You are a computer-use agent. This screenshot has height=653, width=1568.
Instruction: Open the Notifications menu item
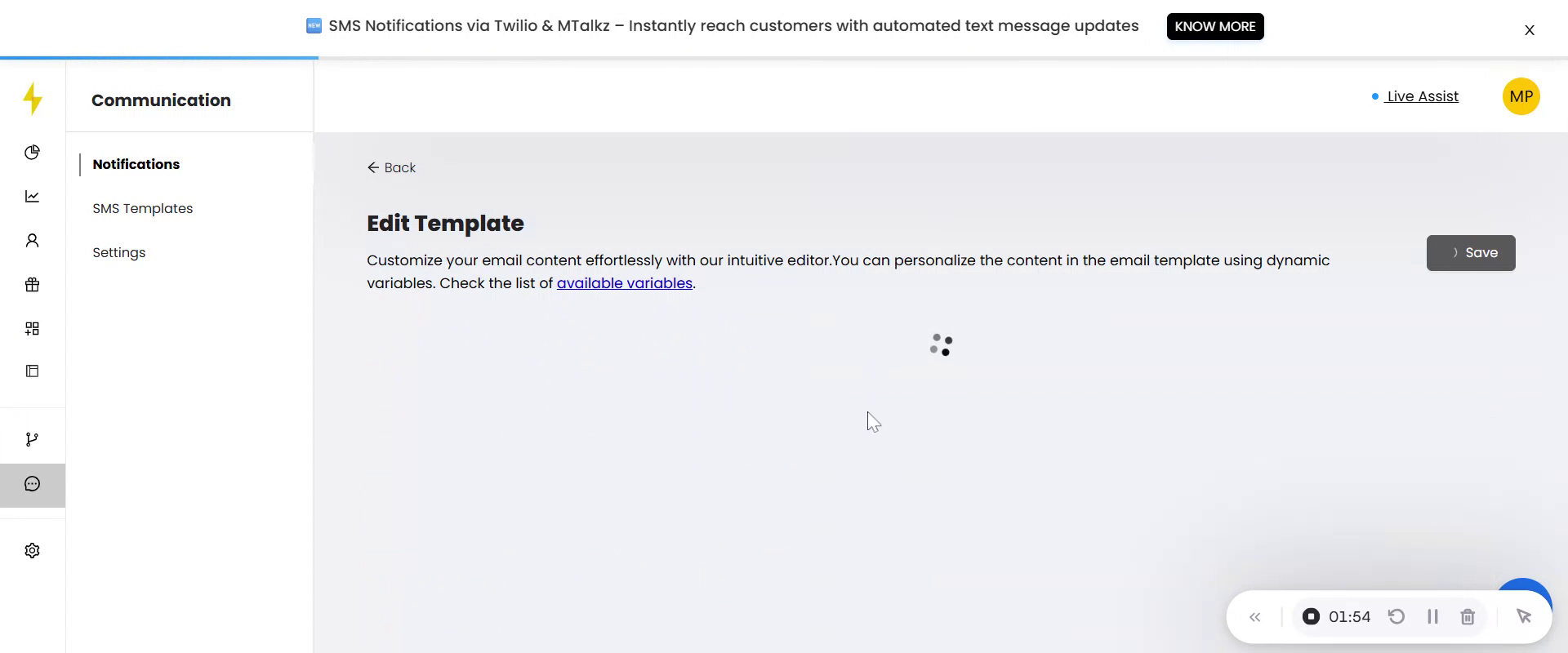(136, 164)
